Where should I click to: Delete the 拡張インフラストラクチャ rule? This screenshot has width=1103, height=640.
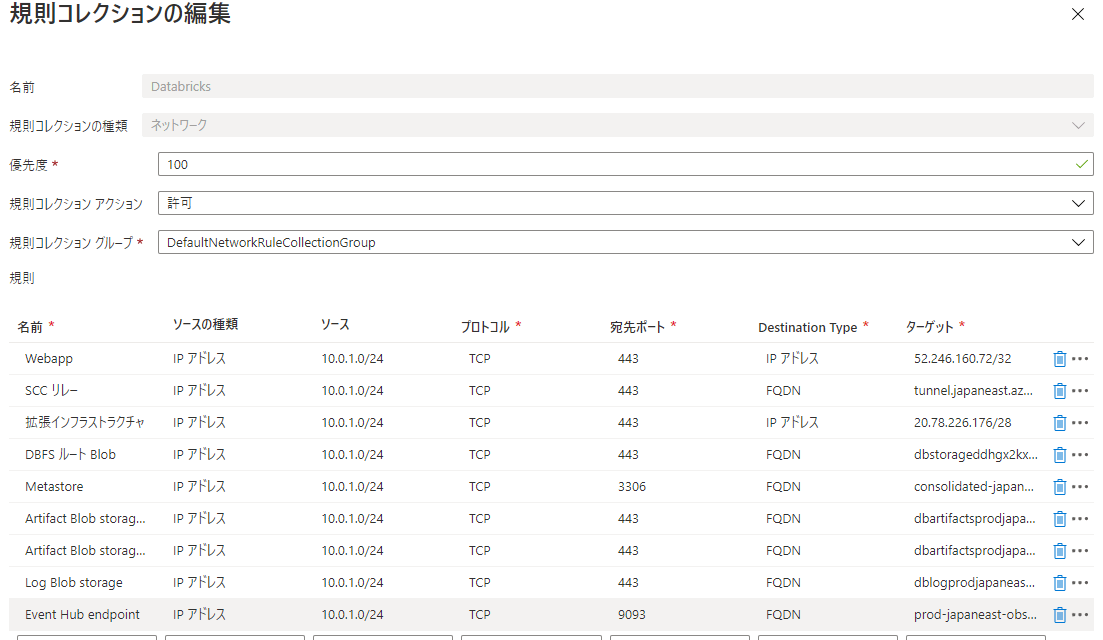pos(1059,423)
